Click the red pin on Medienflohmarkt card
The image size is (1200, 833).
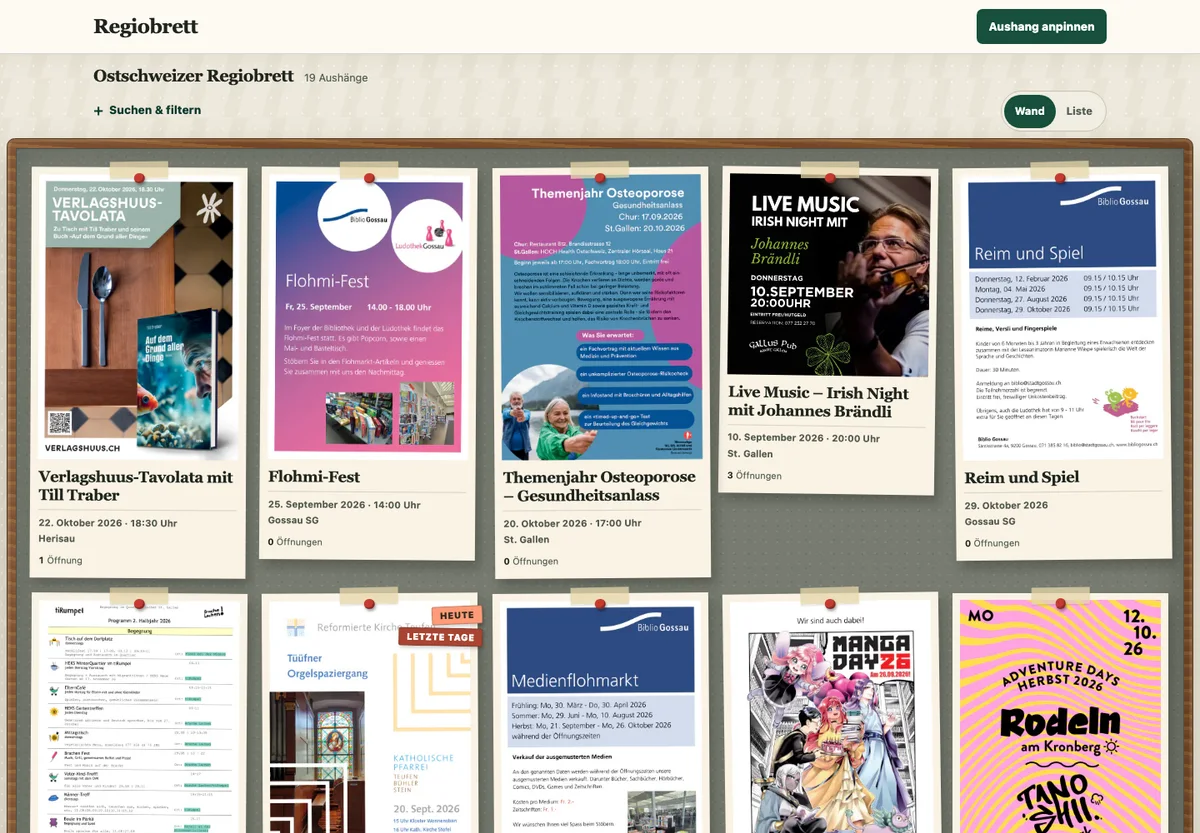(600, 604)
